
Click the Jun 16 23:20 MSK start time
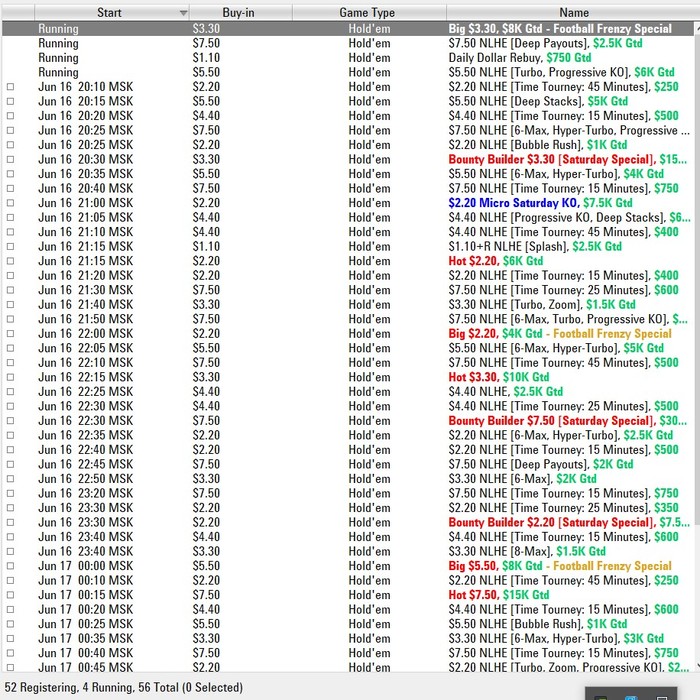(86, 493)
